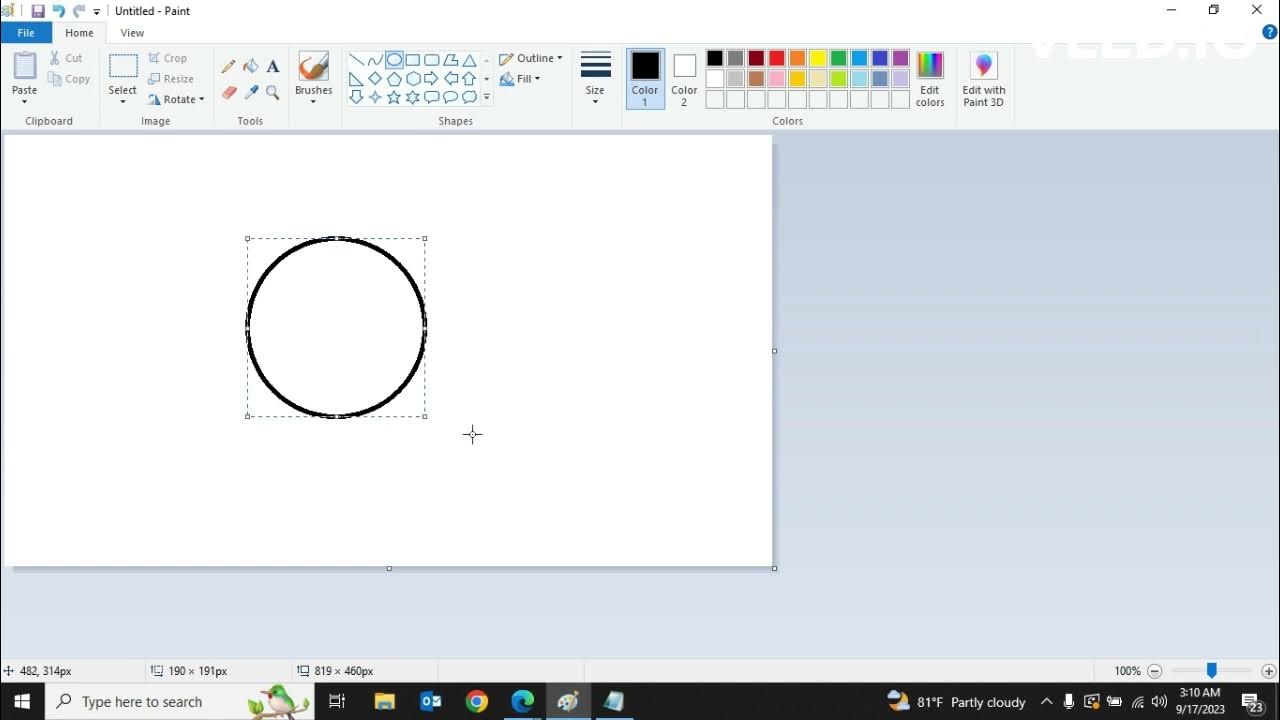Choose the Right triangle shape
This screenshot has height=720, width=1280.
pyautogui.click(x=356, y=79)
